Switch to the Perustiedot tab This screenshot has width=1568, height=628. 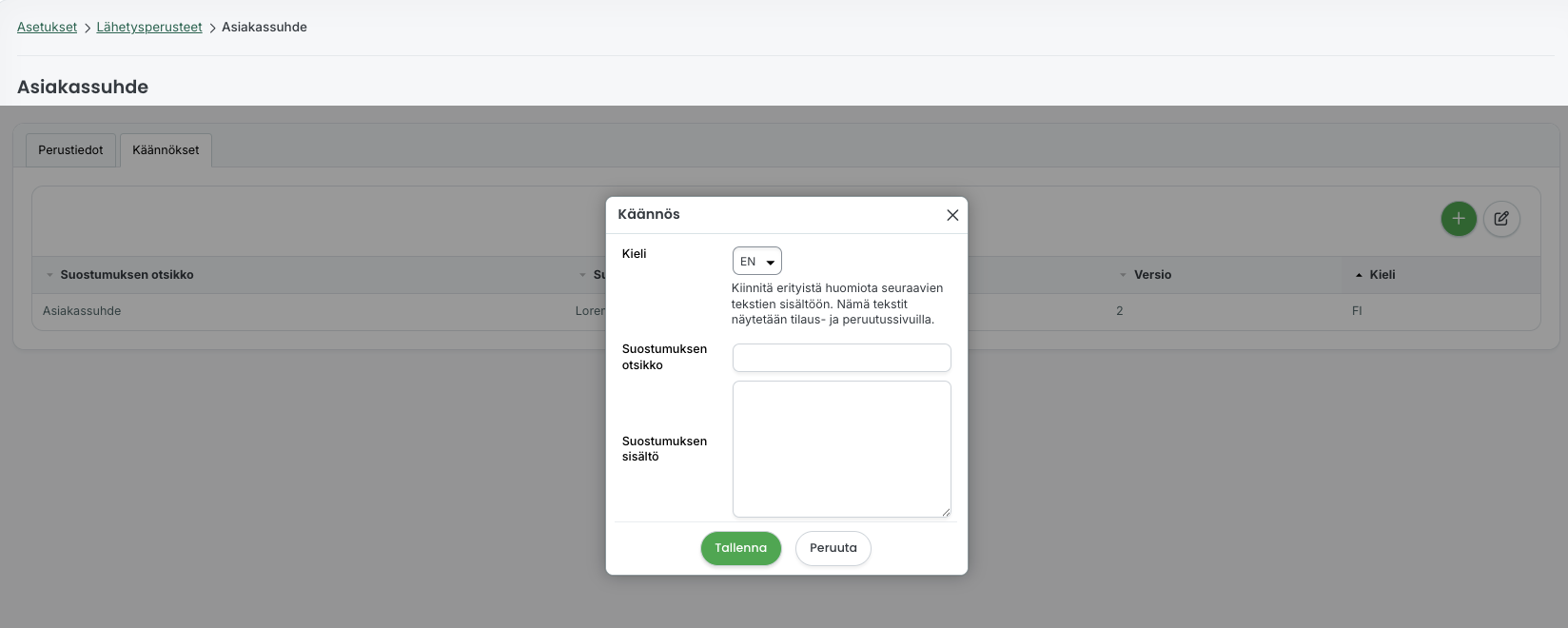tap(70, 150)
